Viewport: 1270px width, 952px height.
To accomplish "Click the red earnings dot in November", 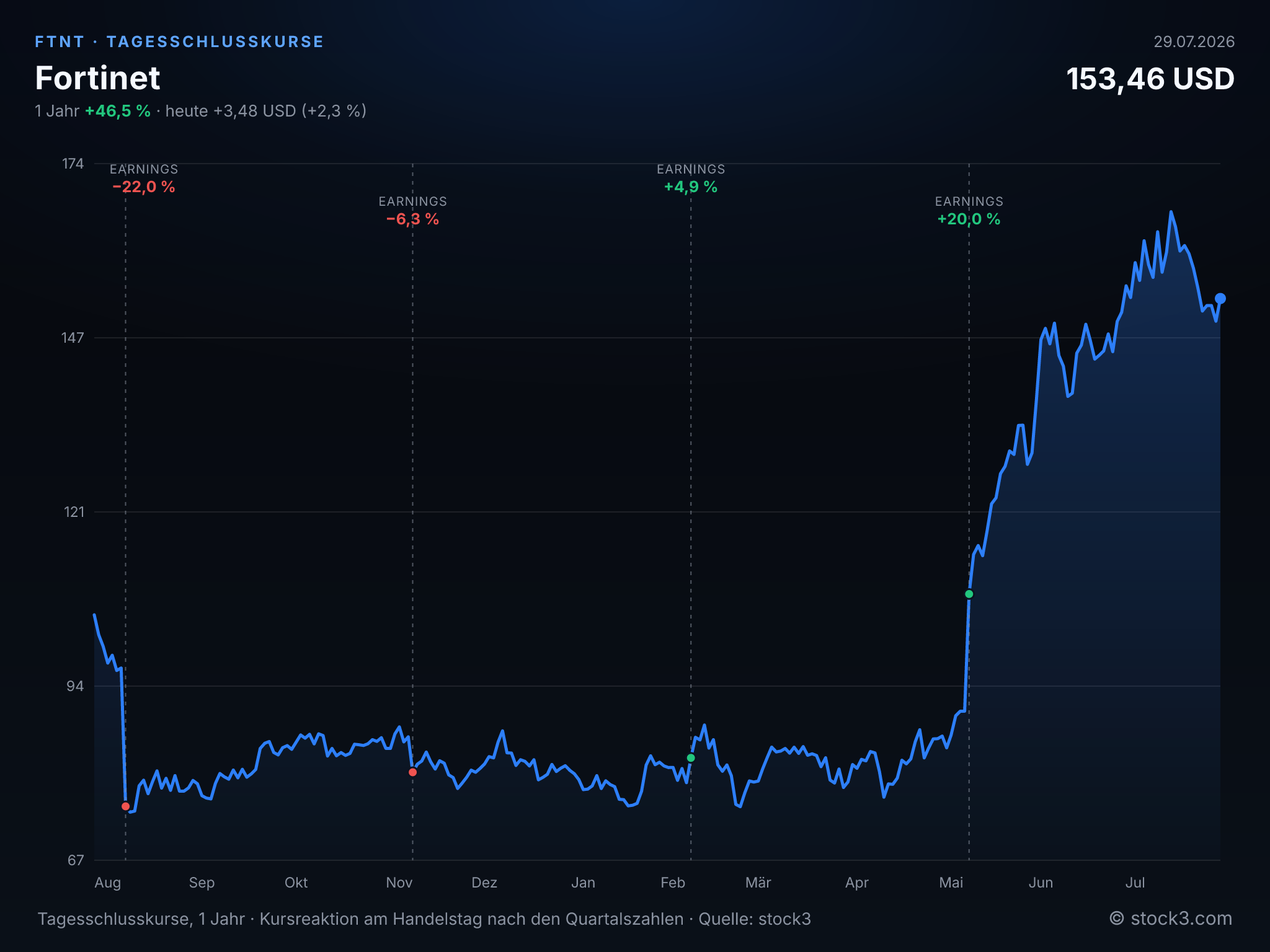I will click(x=413, y=772).
